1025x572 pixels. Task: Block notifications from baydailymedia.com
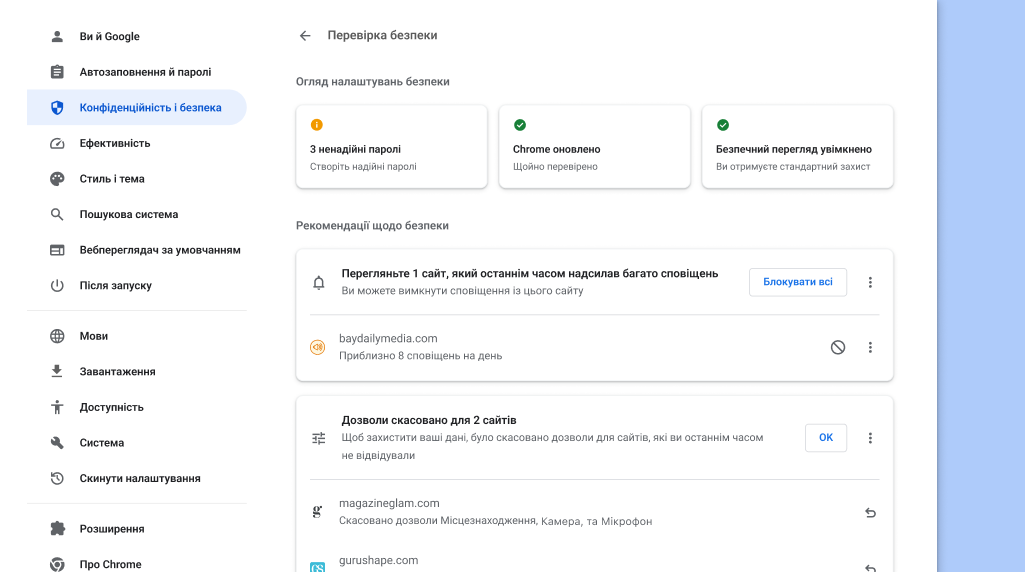[838, 347]
